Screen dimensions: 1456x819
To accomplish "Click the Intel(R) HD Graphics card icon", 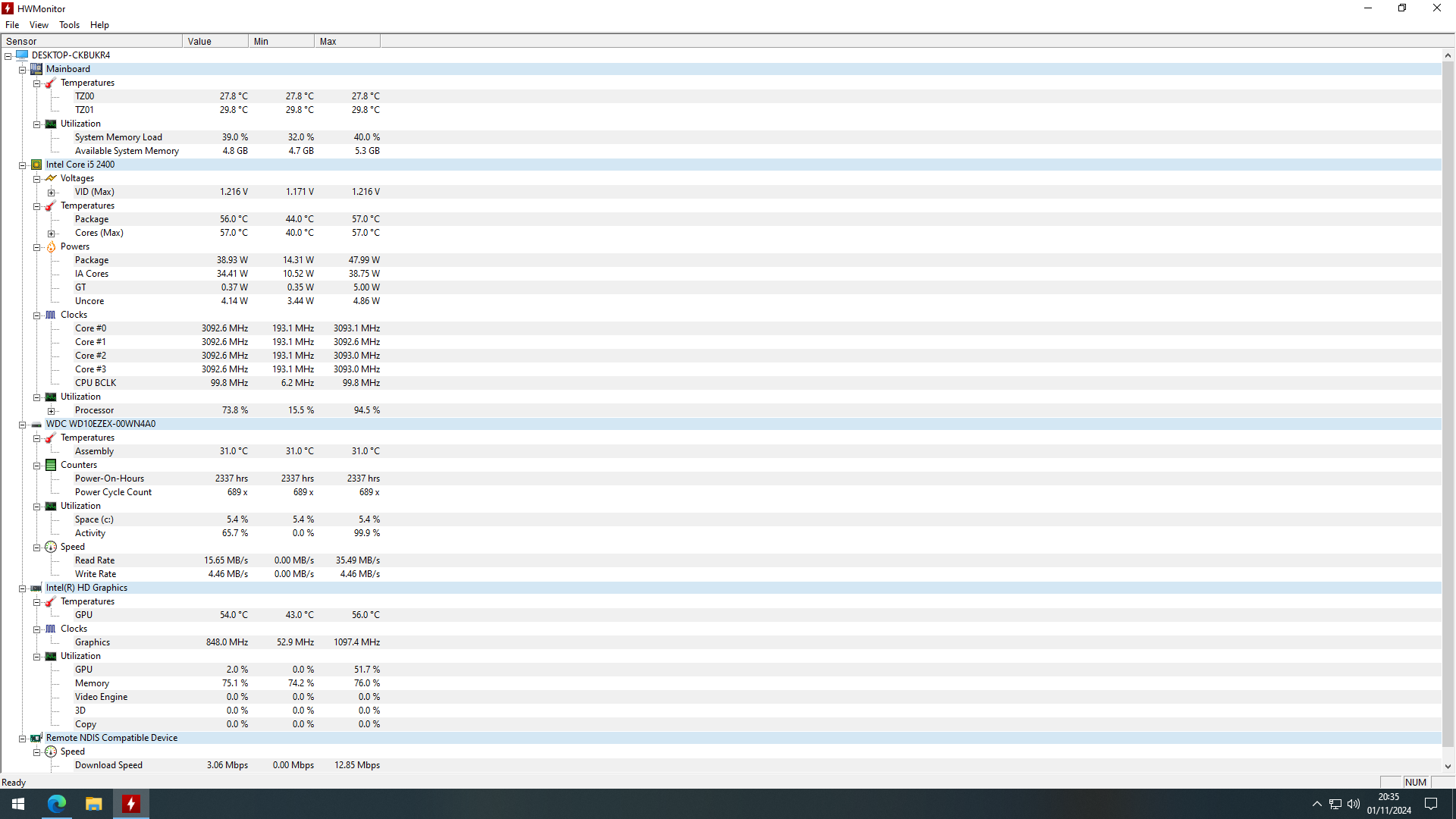I will [36, 588].
